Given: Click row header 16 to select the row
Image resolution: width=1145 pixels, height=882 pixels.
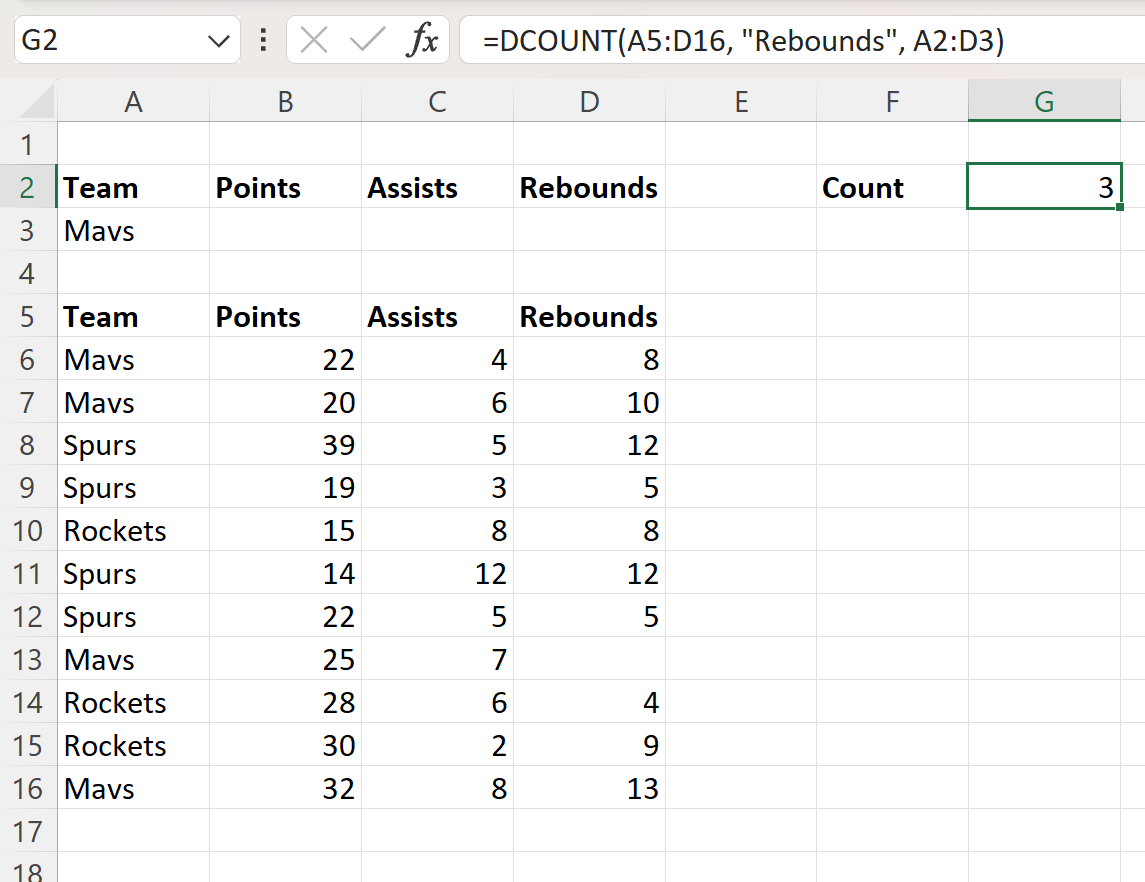Looking at the screenshot, I should [x=27, y=788].
